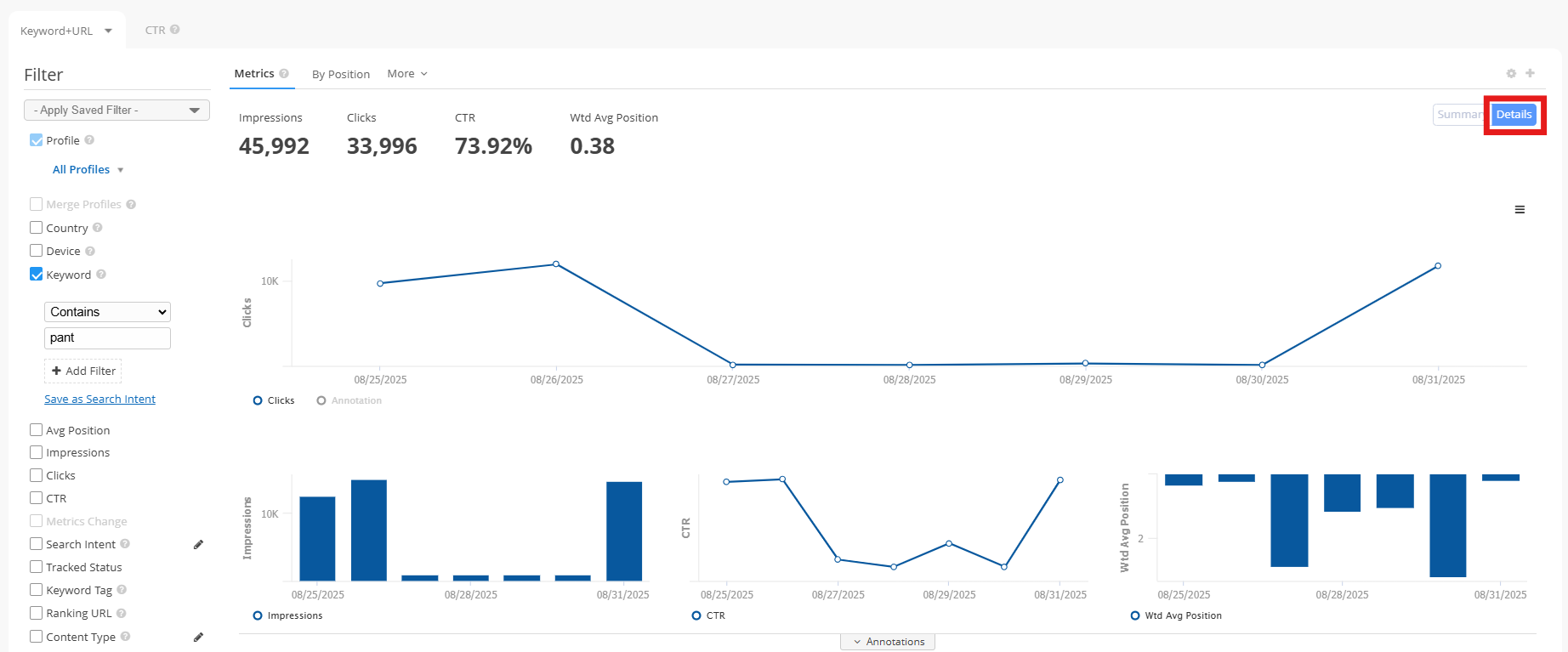
Task: Switch to the By Position tab
Action: coord(340,75)
